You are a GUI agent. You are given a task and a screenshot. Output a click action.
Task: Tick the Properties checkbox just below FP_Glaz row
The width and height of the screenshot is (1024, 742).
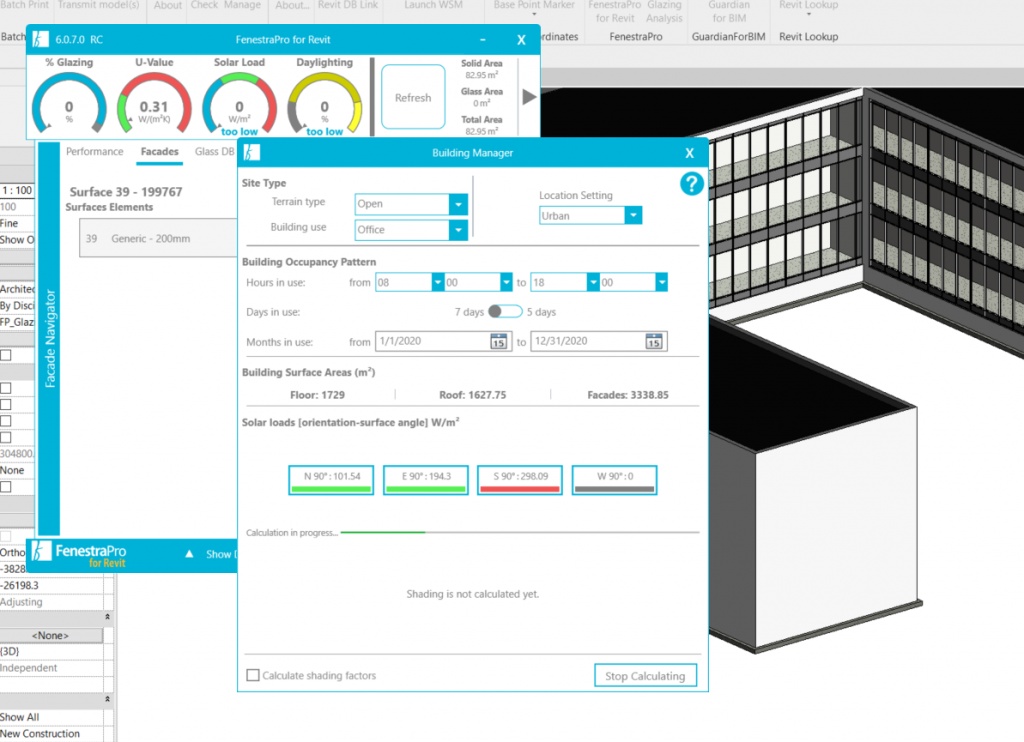click(x=6, y=355)
